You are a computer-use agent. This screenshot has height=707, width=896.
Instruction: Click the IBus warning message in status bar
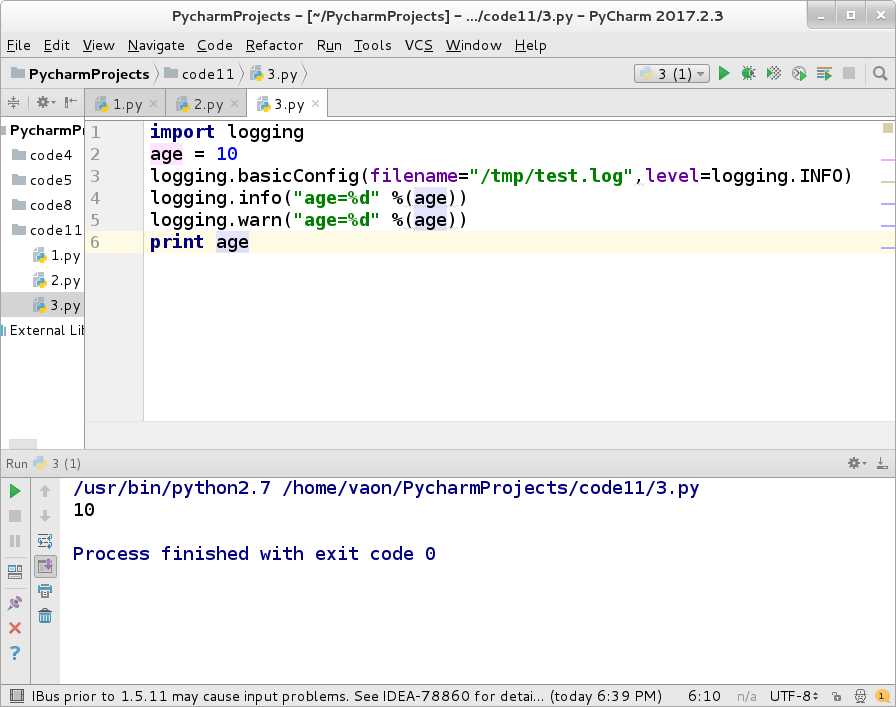tap(346, 696)
